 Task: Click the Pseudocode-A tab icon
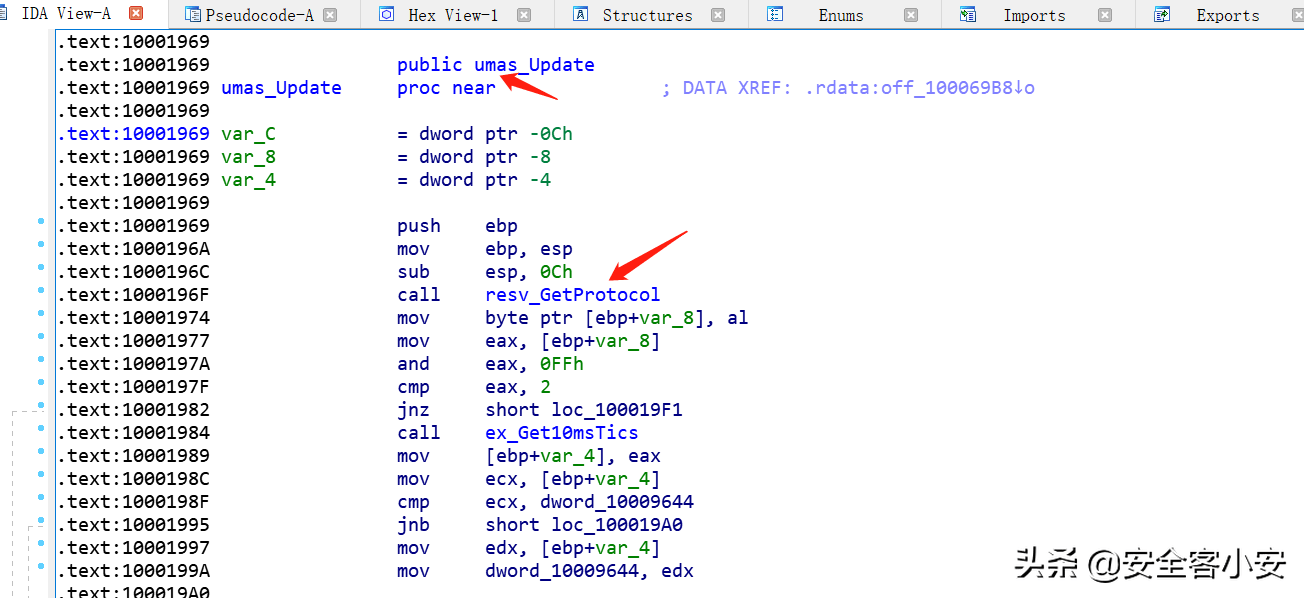pos(193,15)
